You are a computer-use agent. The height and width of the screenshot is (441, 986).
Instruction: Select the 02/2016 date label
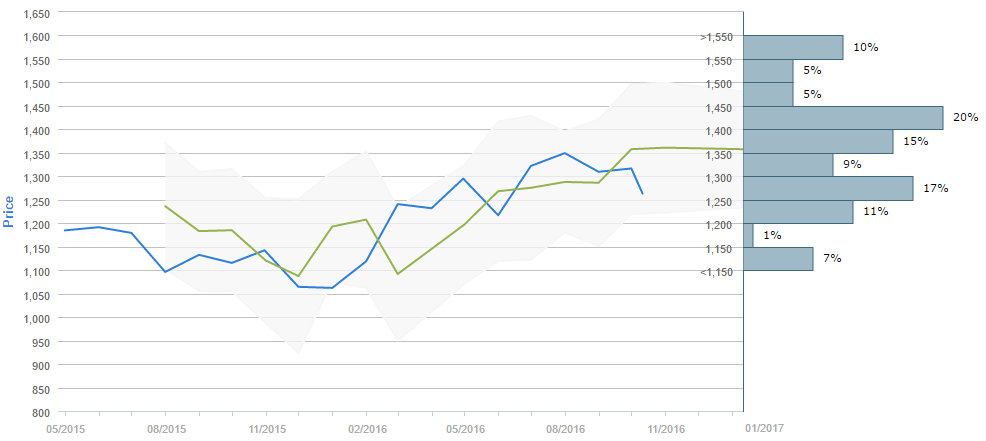click(x=365, y=428)
